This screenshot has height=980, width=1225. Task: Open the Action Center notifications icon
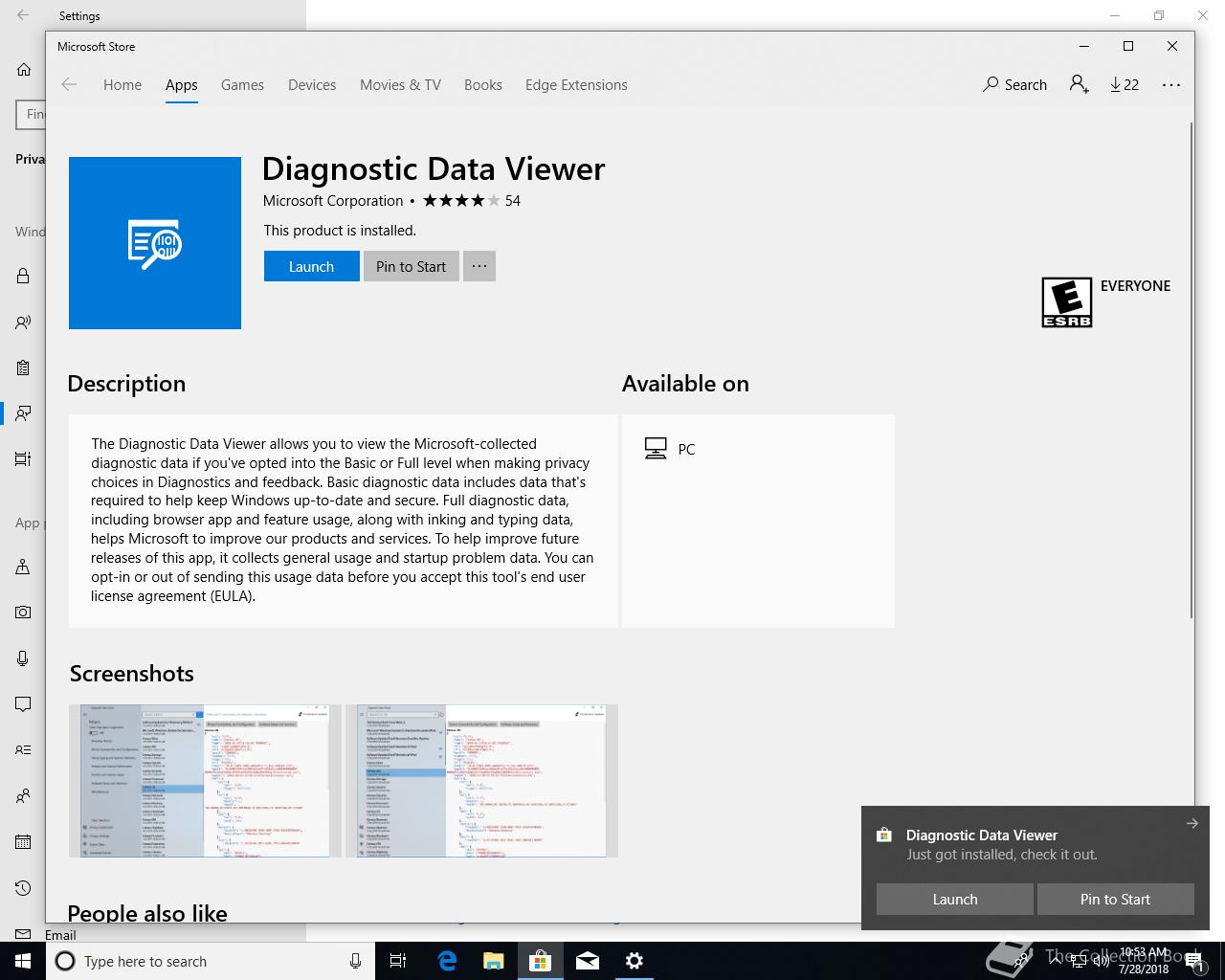tap(1196, 961)
